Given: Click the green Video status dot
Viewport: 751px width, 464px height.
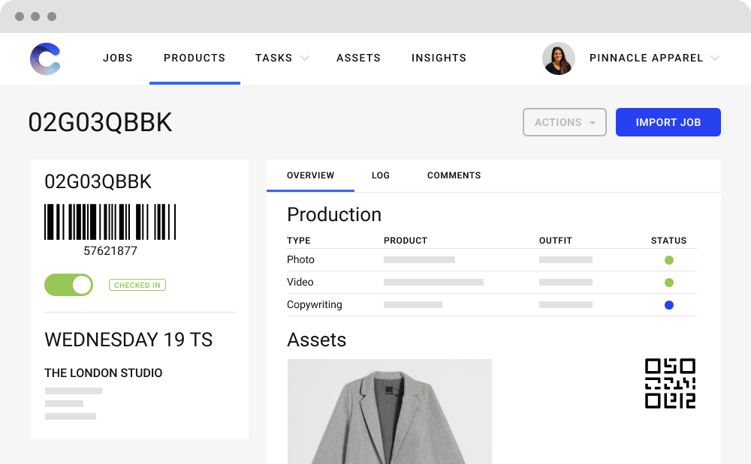Looking at the screenshot, I should (x=669, y=283).
